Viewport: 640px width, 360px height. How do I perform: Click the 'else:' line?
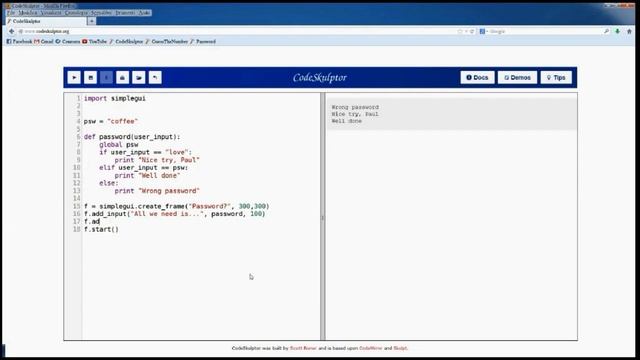pyautogui.click(x=109, y=183)
